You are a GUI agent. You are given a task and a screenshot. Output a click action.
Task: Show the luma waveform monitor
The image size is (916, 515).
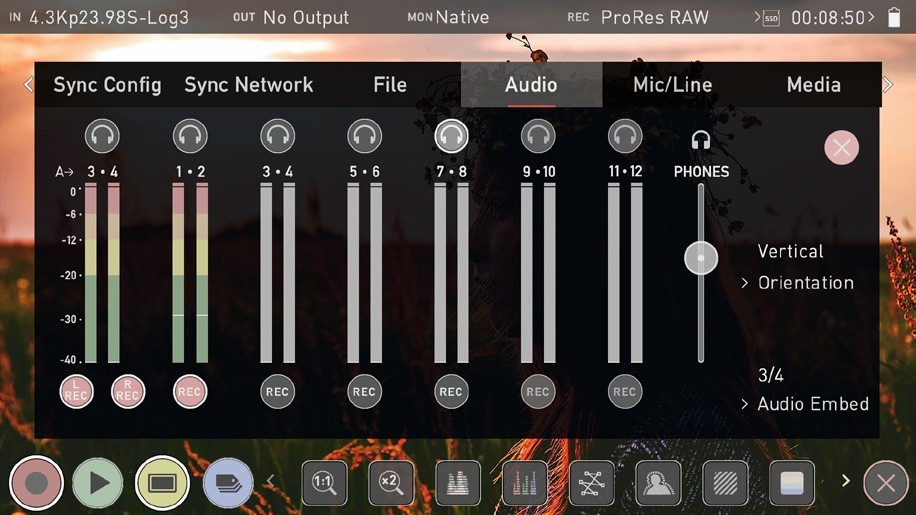[457, 483]
